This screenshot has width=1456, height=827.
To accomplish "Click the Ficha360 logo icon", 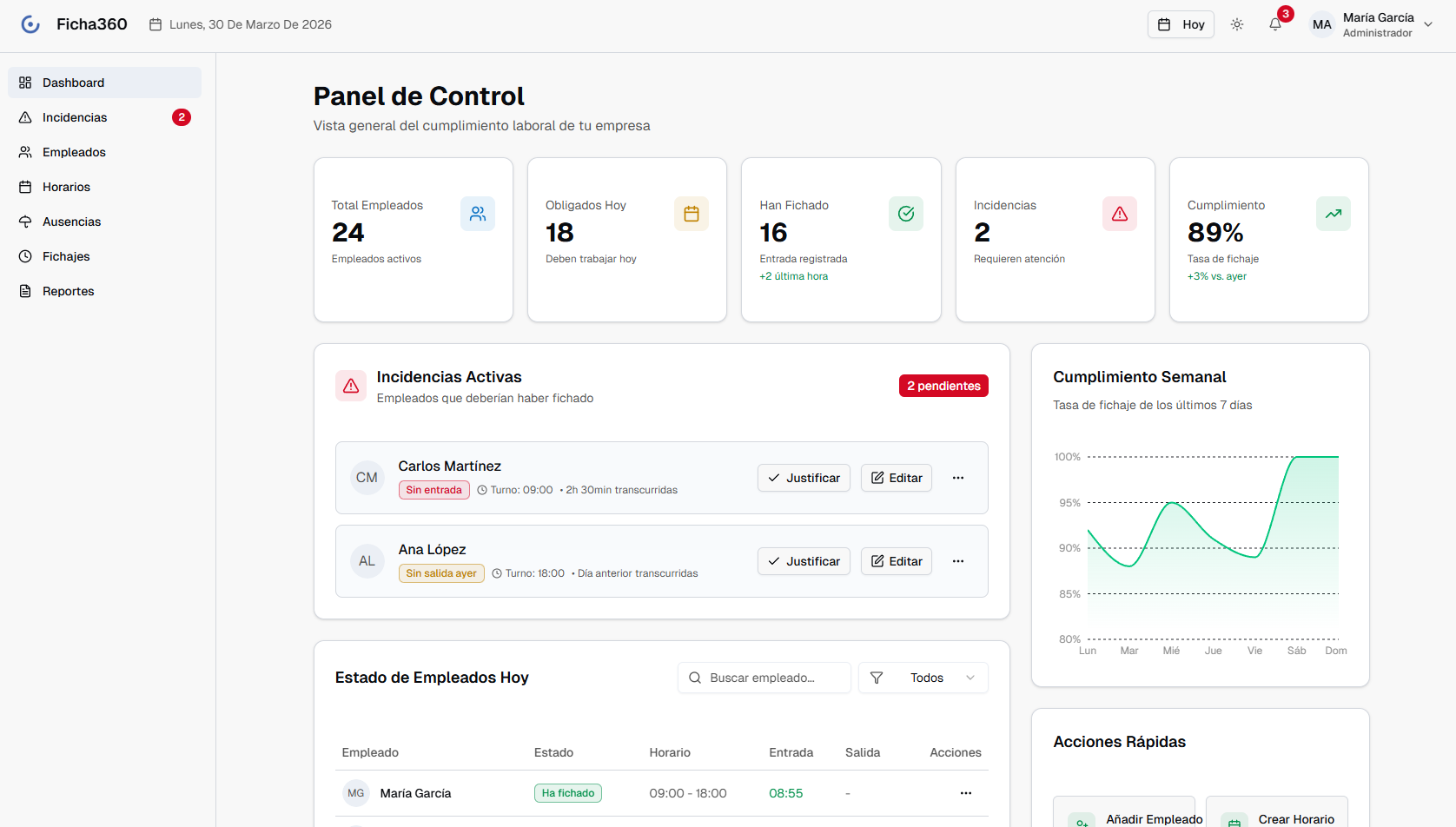I will (30, 23).
